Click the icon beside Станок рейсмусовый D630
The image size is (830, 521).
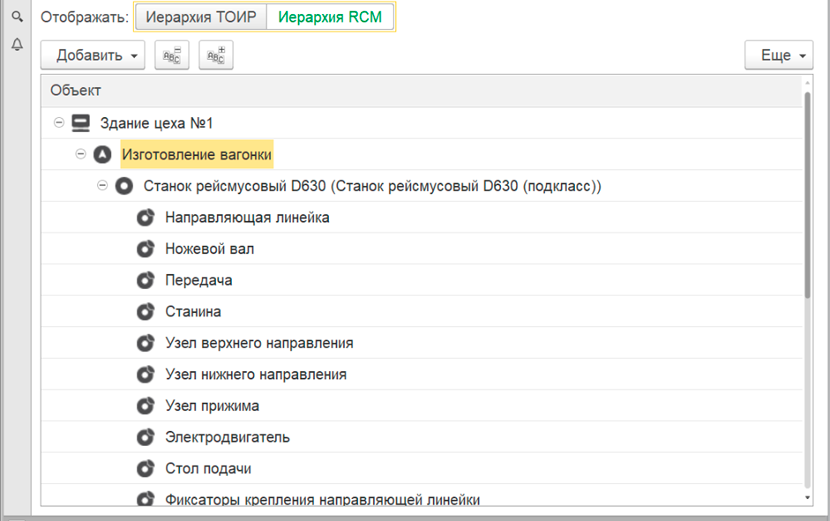(x=124, y=186)
